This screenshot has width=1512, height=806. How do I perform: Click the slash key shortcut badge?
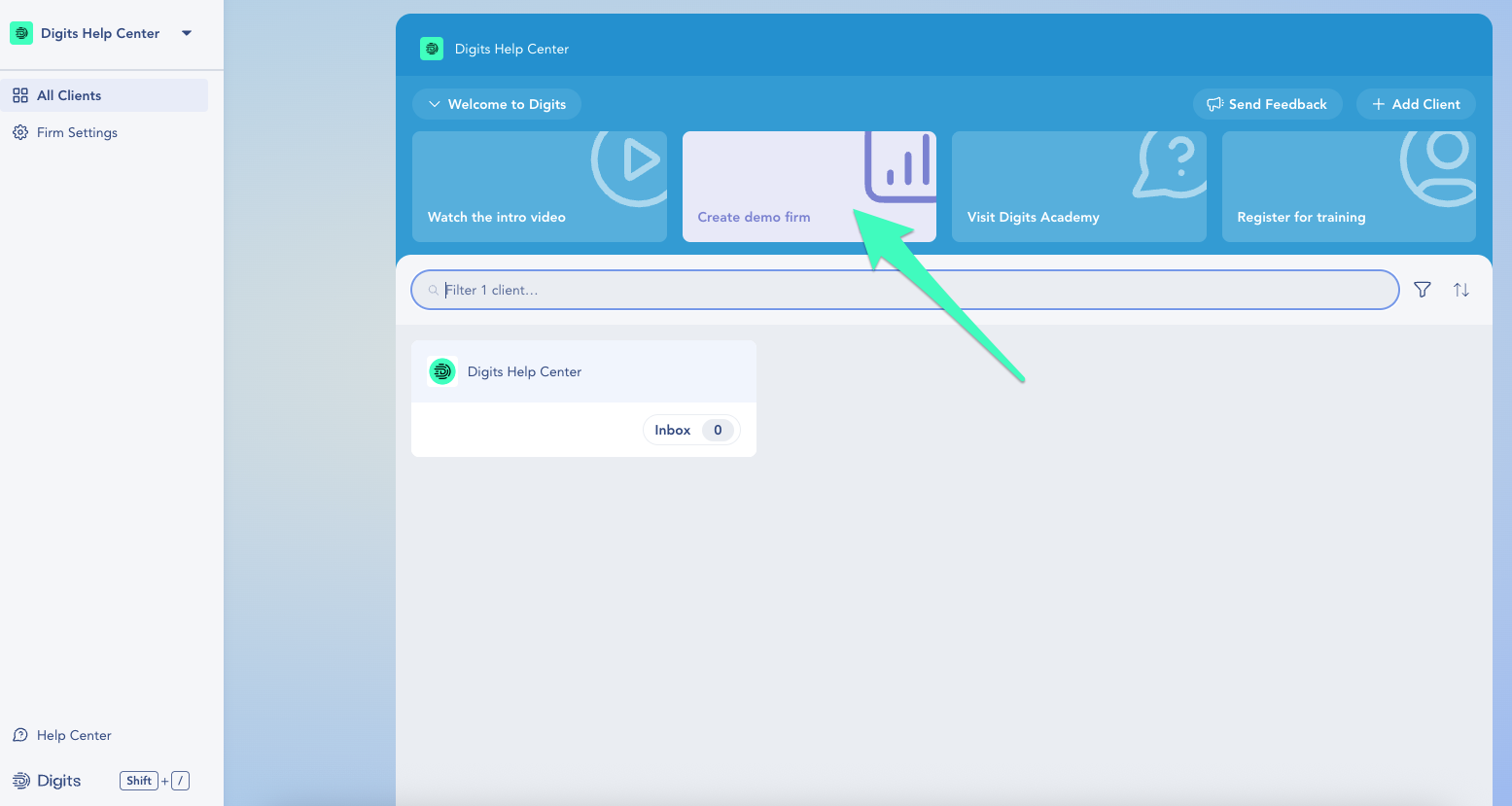(180, 781)
